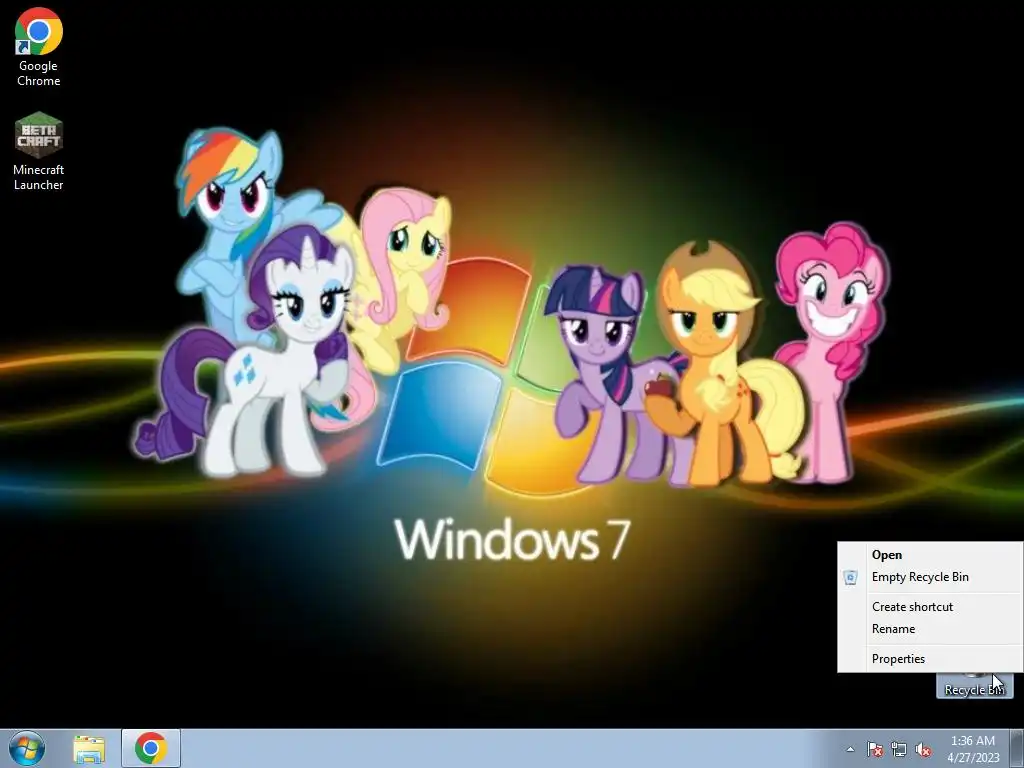The width and height of the screenshot is (1024, 768).
Task: Select the Recycle Bin desktop icon
Action: [x=974, y=685]
